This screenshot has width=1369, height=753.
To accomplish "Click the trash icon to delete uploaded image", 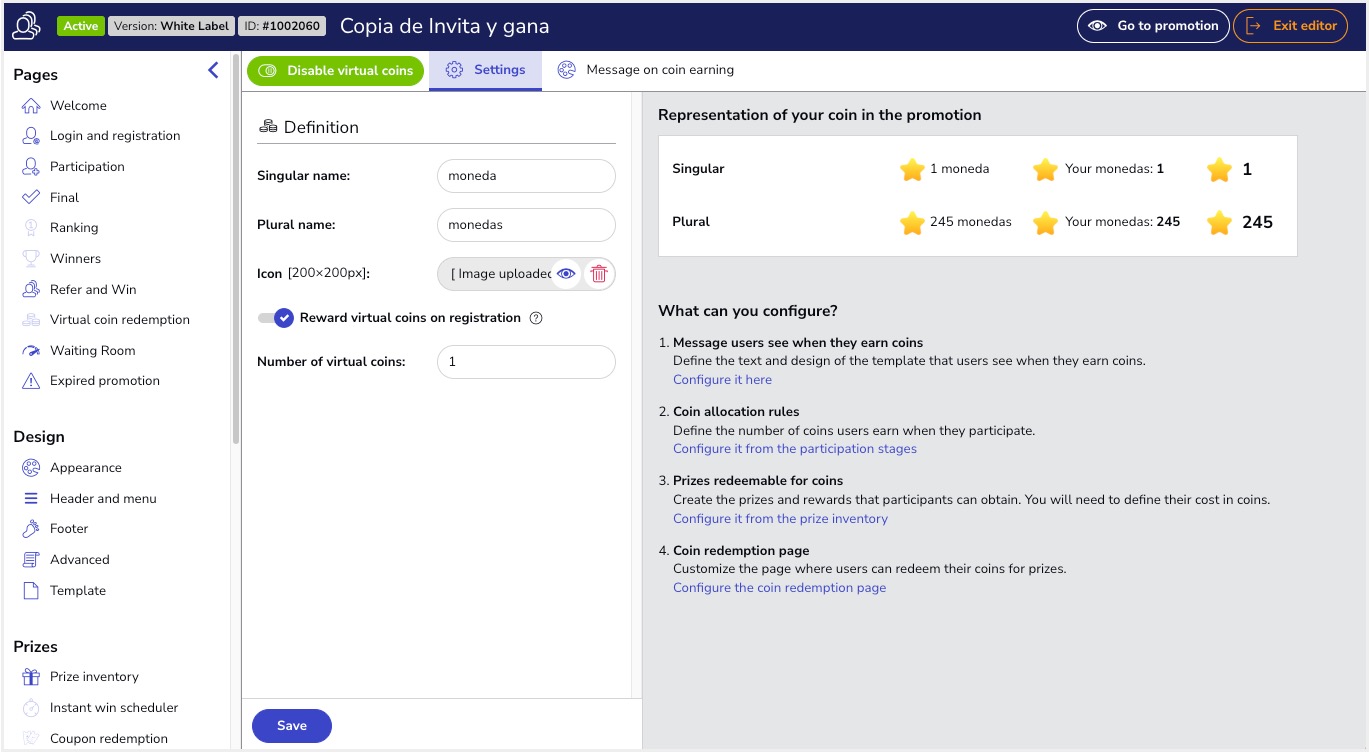I will 599,274.
